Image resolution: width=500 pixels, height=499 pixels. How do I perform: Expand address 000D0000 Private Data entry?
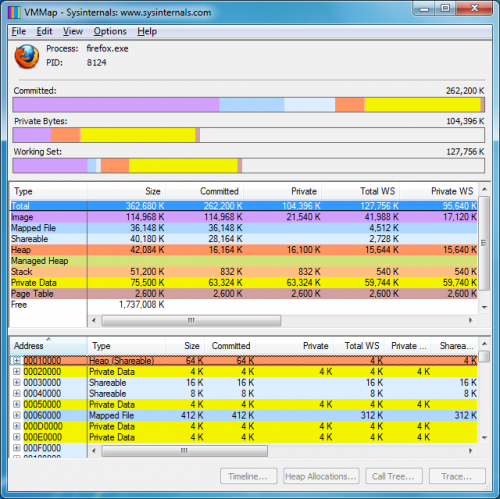(17, 426)
